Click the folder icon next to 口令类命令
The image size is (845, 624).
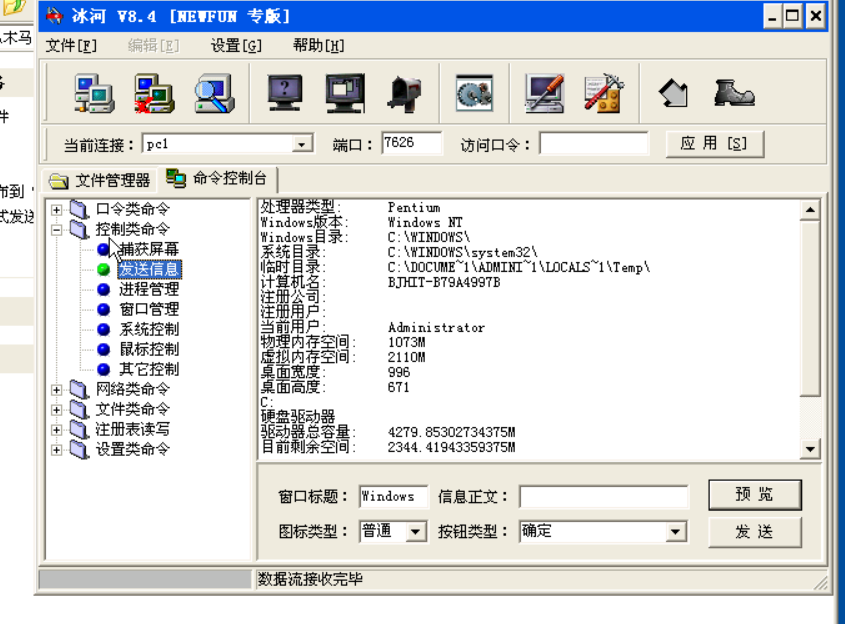(79, 210)
